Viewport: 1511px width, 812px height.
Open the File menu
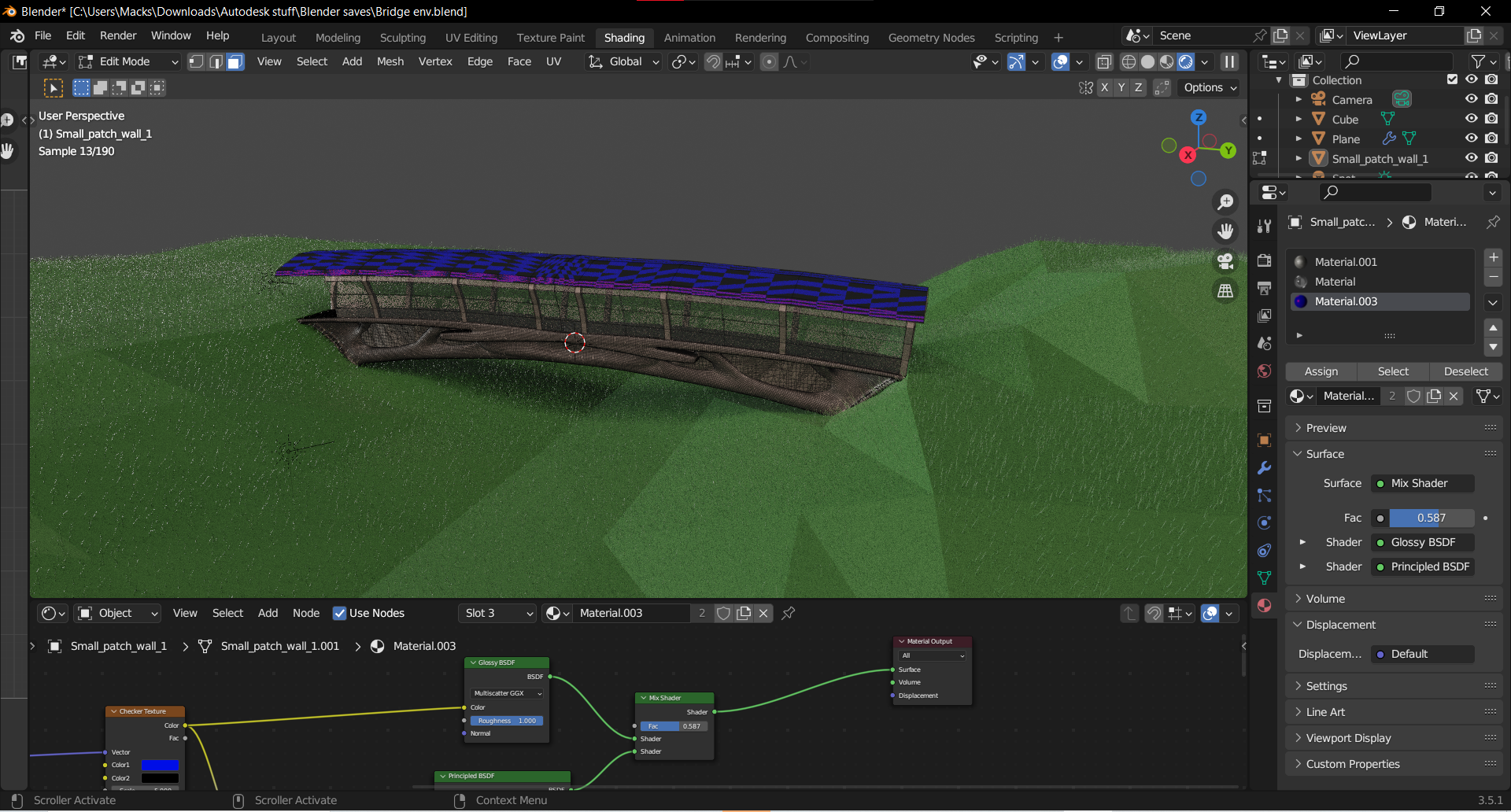coord(43,35)
